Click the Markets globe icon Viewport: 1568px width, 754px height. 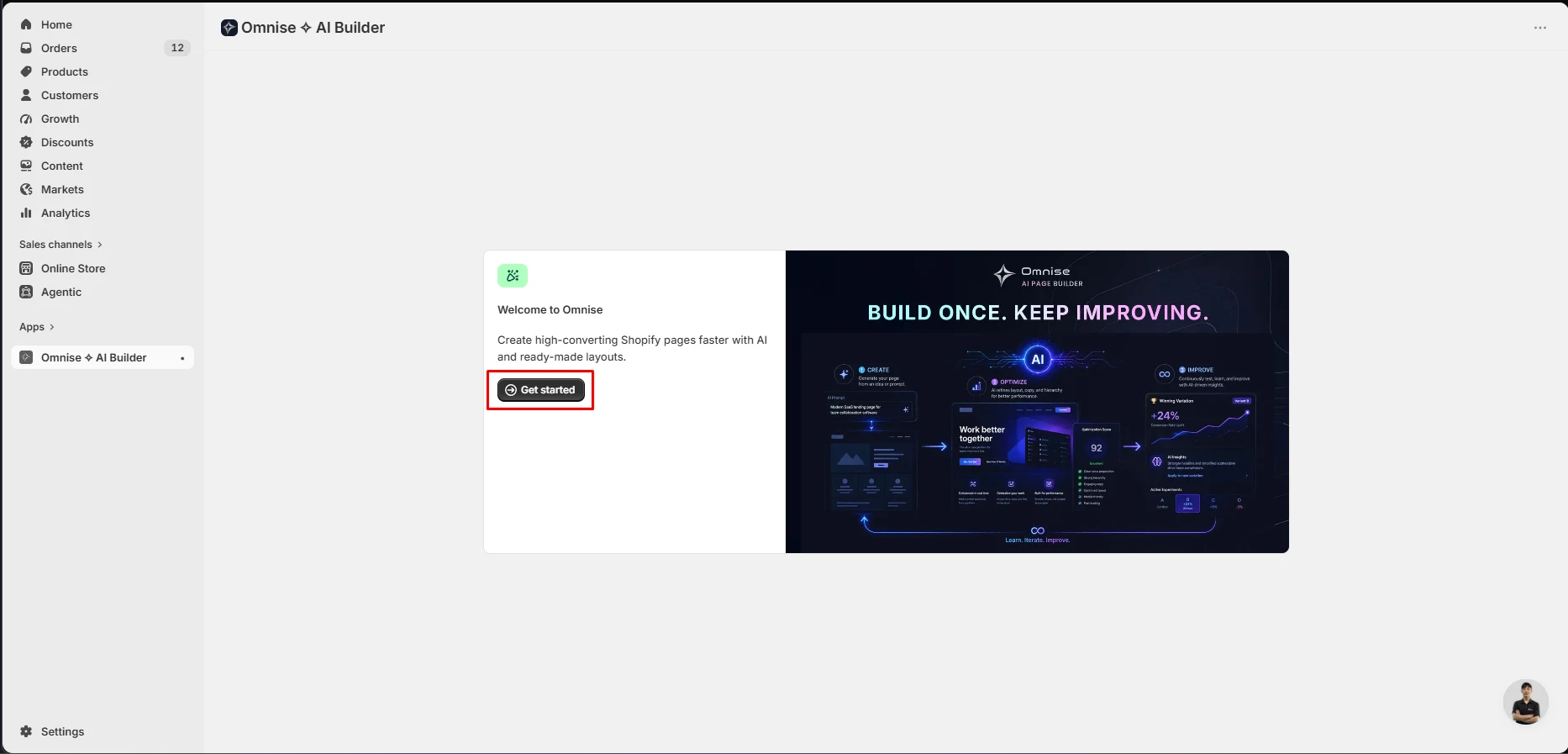26,189
